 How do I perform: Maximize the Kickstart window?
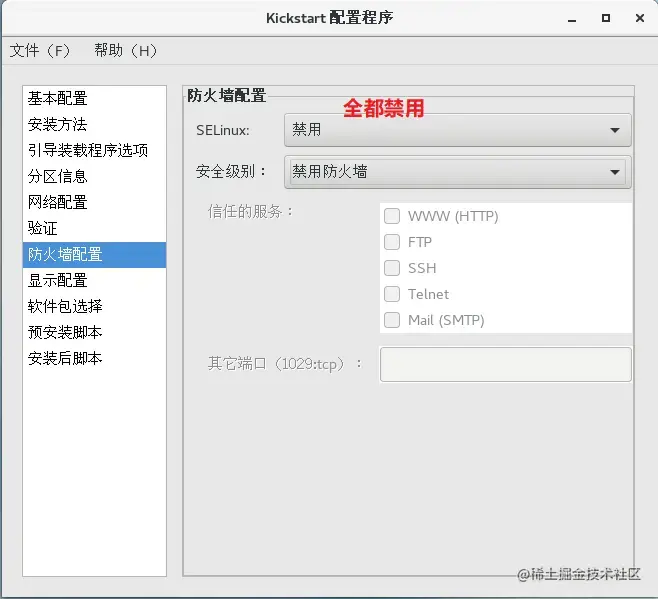pos(606,18)
